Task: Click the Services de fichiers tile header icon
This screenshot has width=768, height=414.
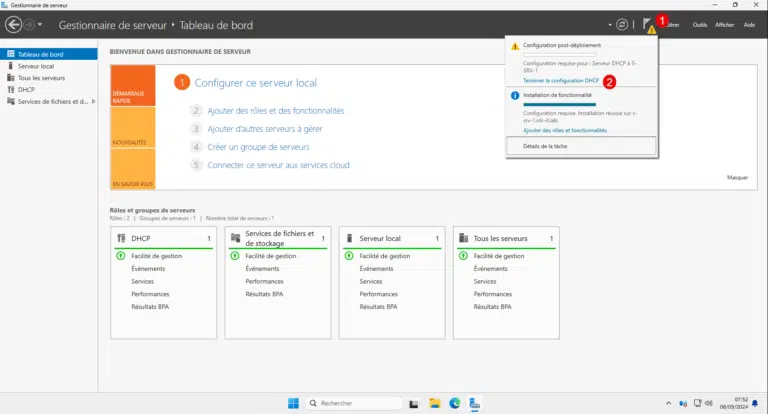Action: (x=236, y=238)
